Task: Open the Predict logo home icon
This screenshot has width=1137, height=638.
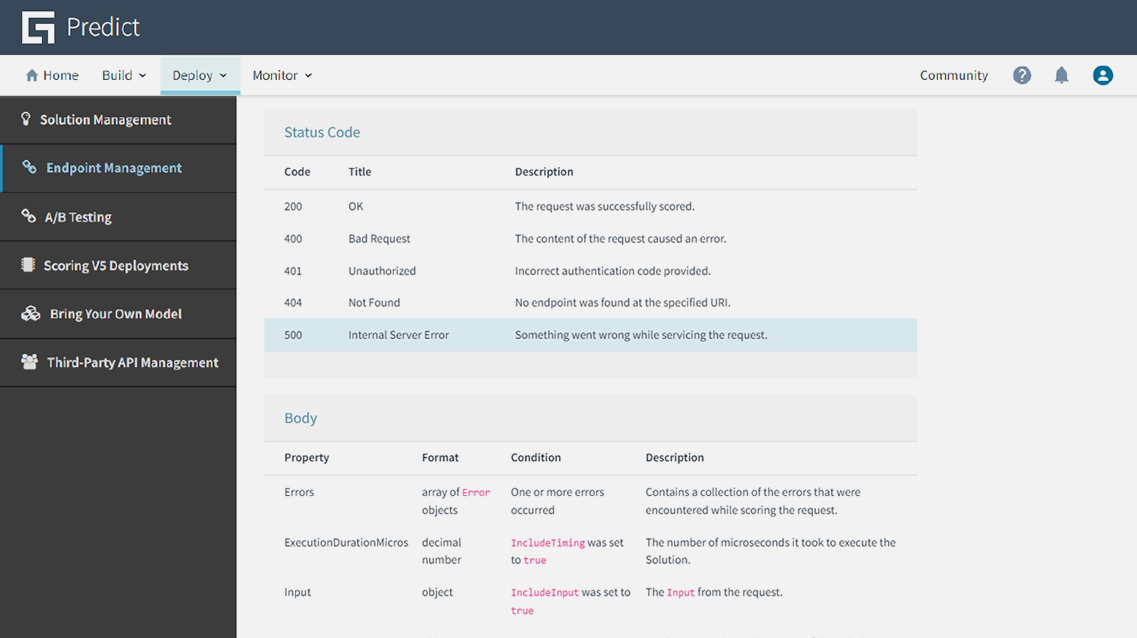Action: tap(37, 27)
